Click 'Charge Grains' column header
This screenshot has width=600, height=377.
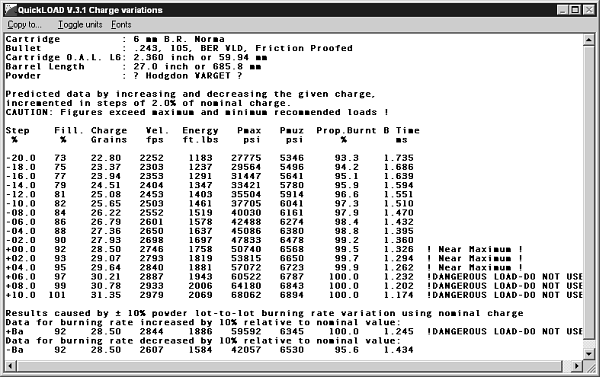click(109, 135)
